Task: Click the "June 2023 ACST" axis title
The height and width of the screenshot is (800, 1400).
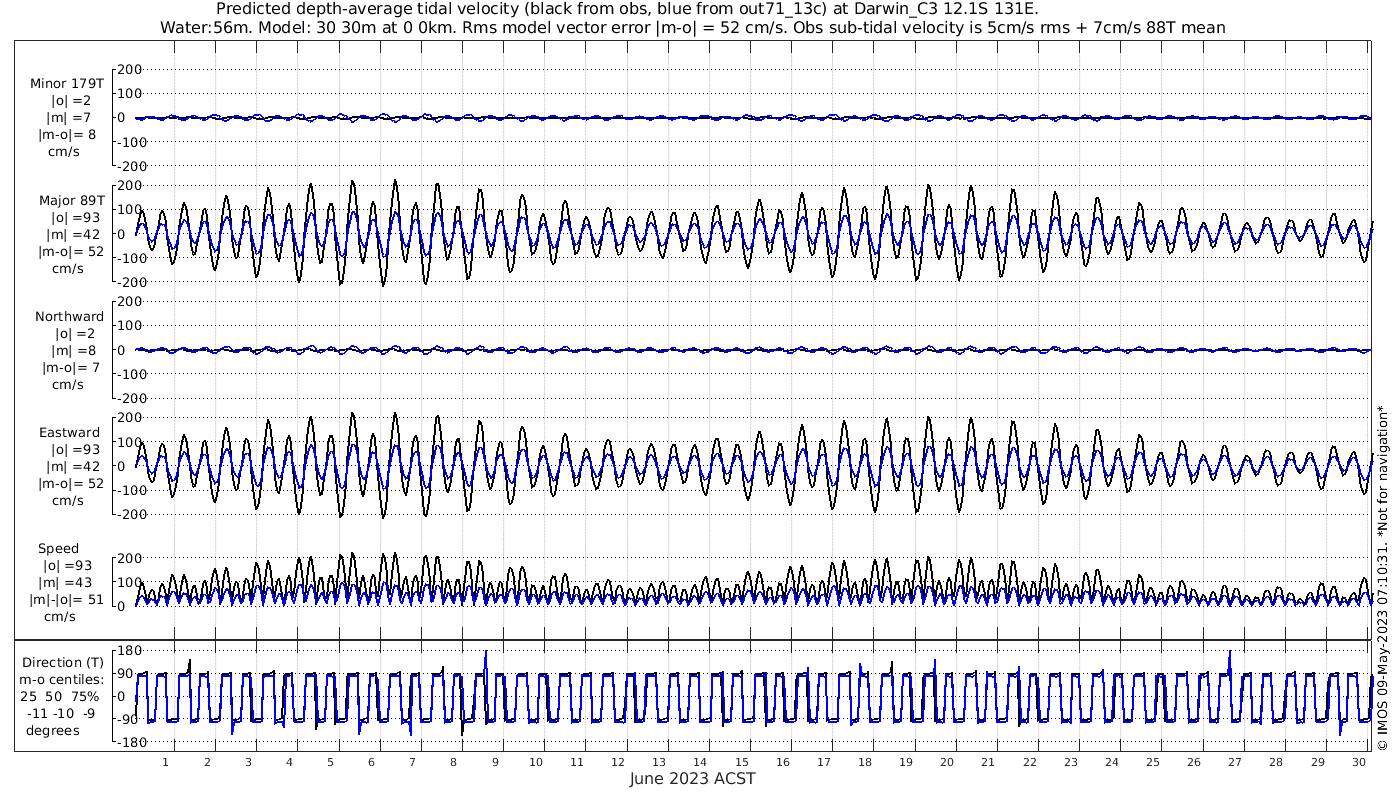Action: click(x=692, y=779)
